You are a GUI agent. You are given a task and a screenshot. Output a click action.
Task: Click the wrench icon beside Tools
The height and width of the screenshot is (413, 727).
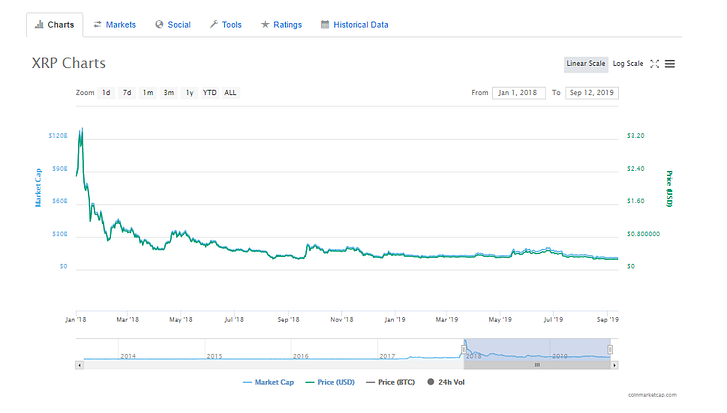point(214,25)
